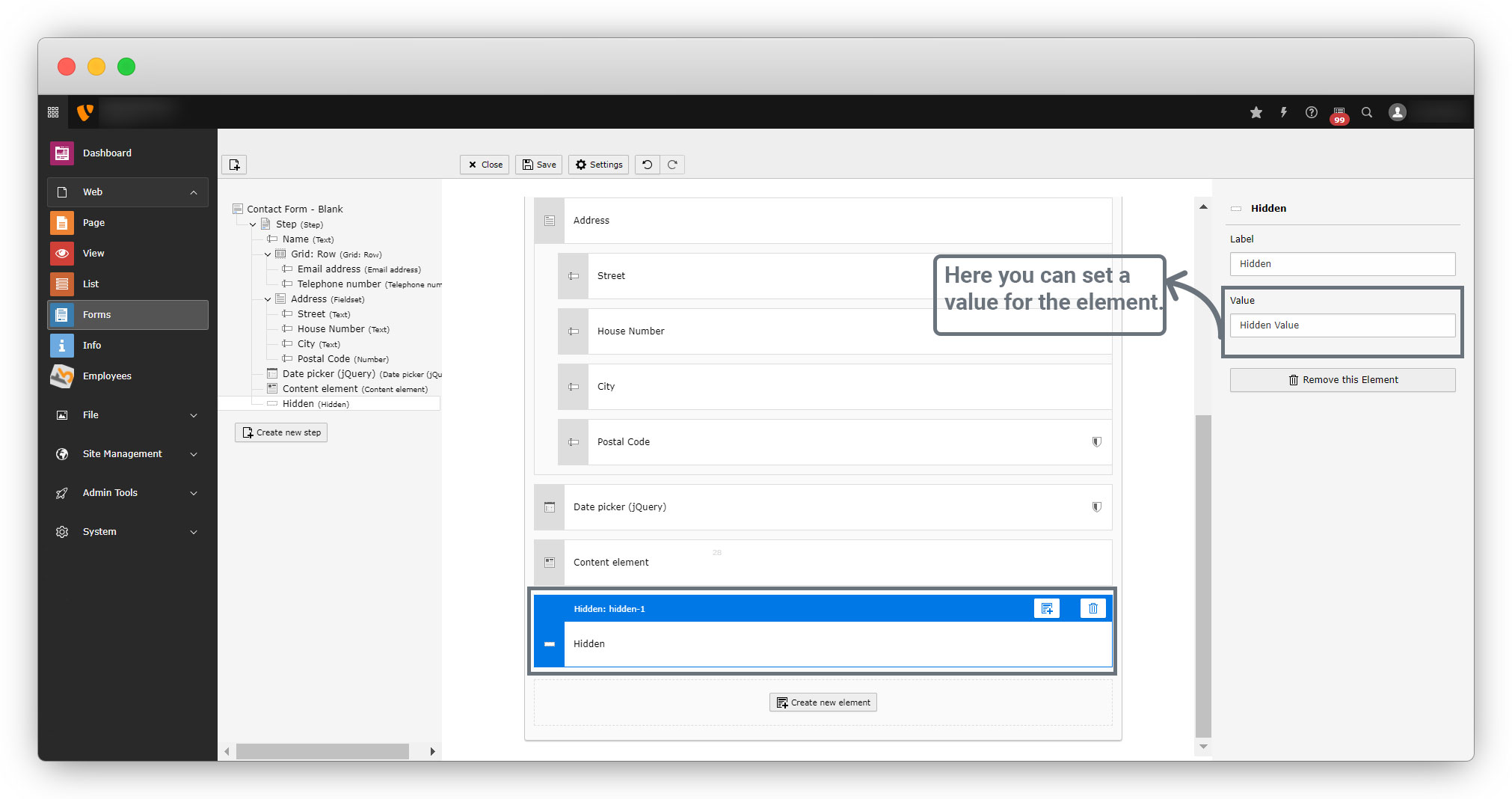The height and width of the screenshot is (799, 1512).
Task: Open the clear cache lightning icon
Action: click(x=1283, y=112)
